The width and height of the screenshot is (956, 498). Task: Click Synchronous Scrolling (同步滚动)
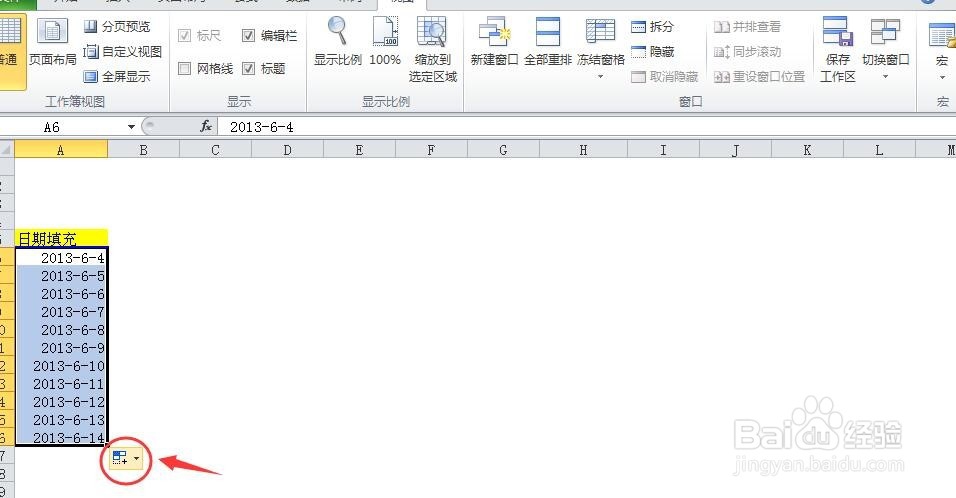747,51
